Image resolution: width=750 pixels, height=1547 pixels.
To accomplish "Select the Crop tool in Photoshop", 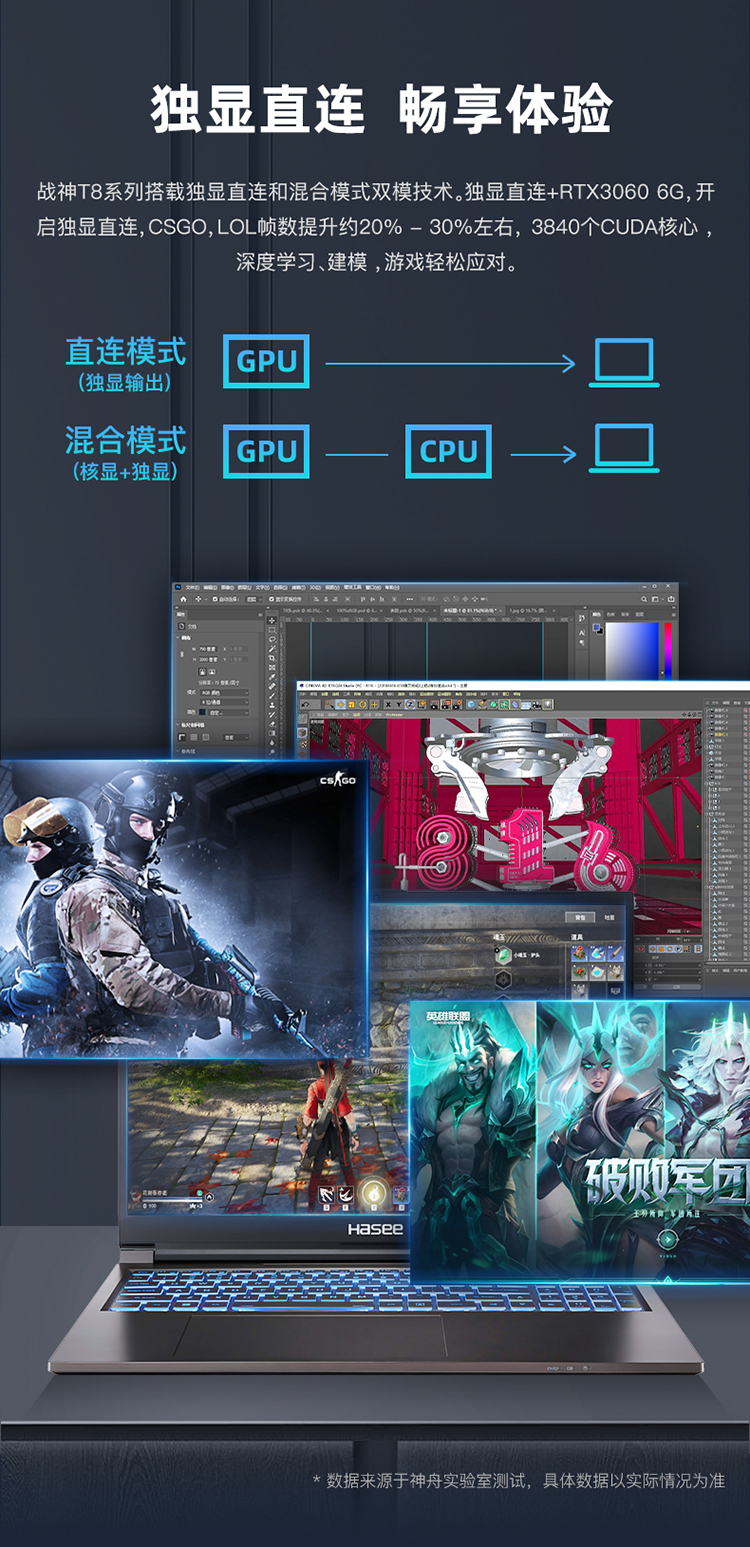I will (272, 658).
